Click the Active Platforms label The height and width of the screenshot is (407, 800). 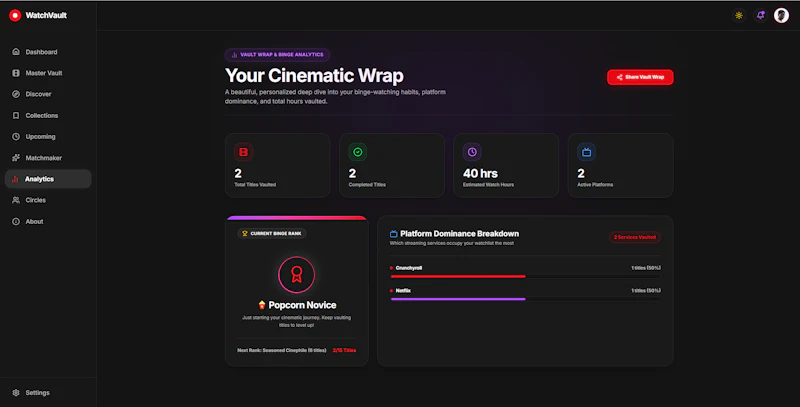595,185
